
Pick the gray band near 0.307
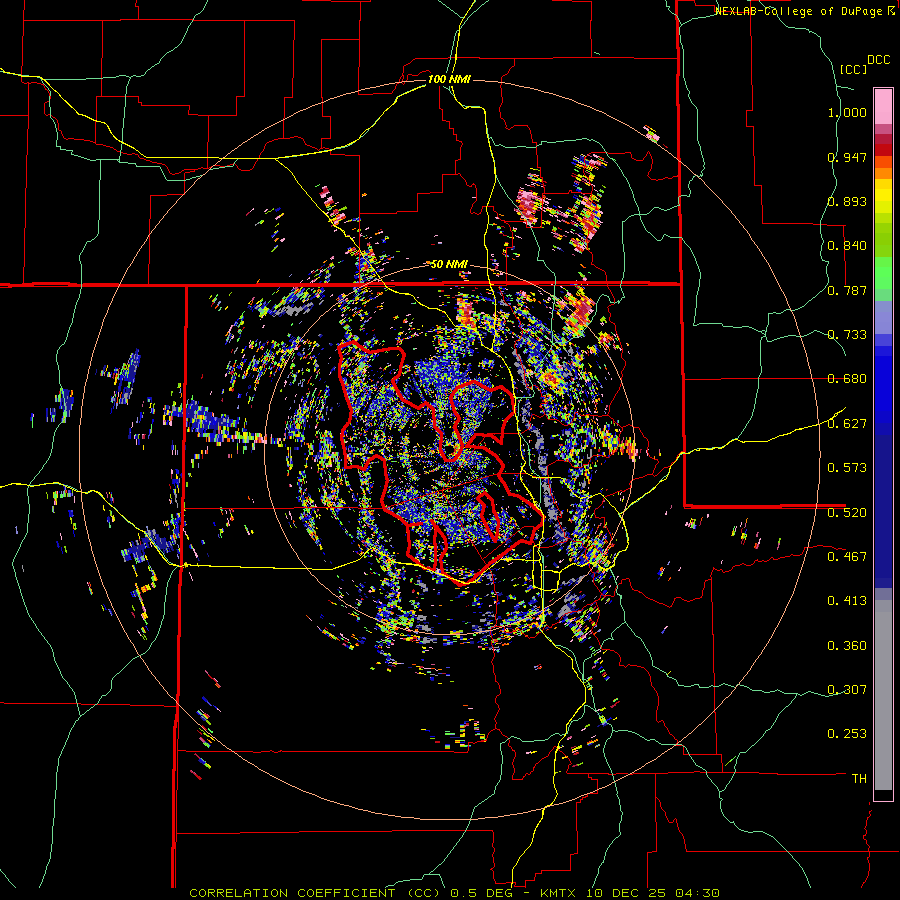883,695
